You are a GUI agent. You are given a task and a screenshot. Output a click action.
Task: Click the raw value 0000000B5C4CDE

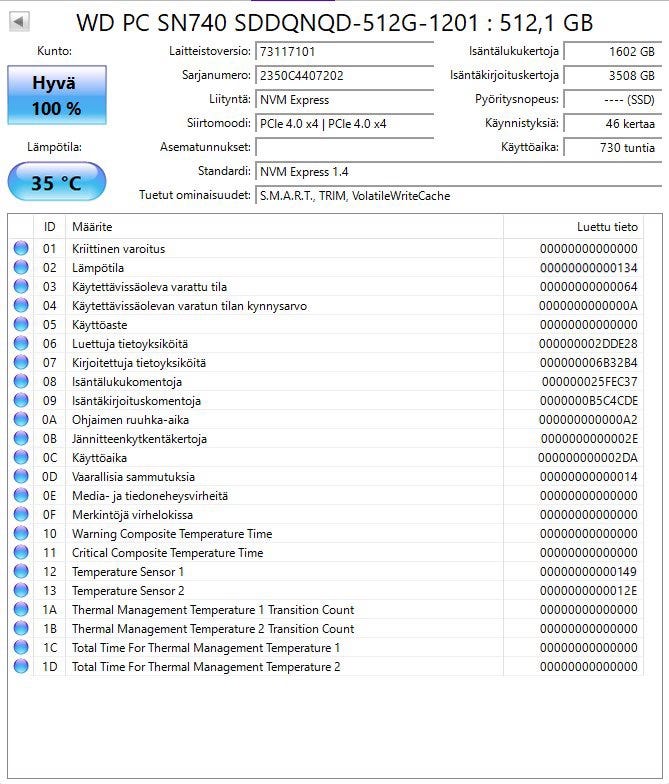point(588,400)
